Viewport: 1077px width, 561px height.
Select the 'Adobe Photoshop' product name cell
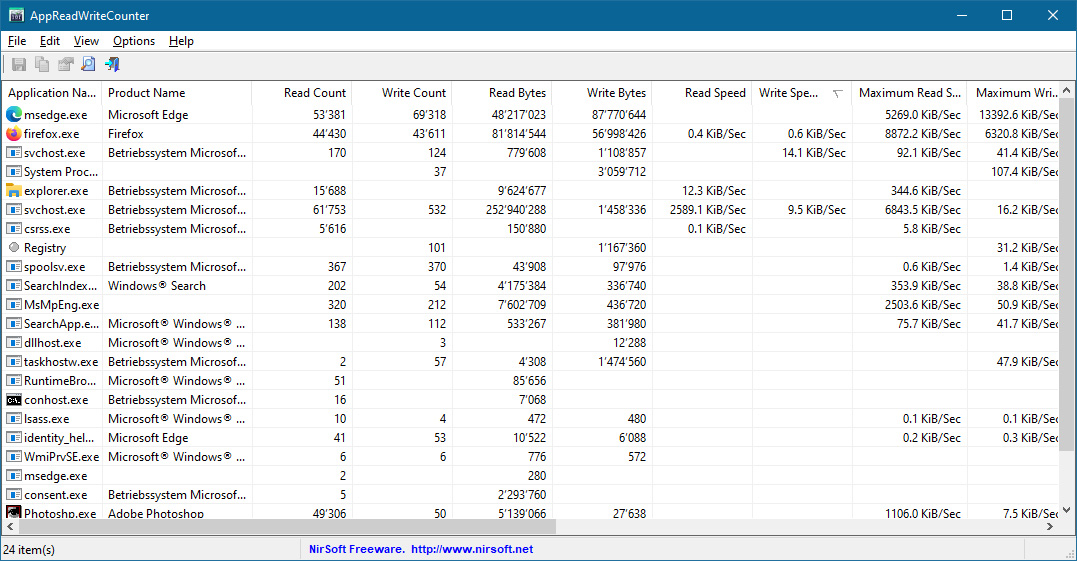pos(156,513)
